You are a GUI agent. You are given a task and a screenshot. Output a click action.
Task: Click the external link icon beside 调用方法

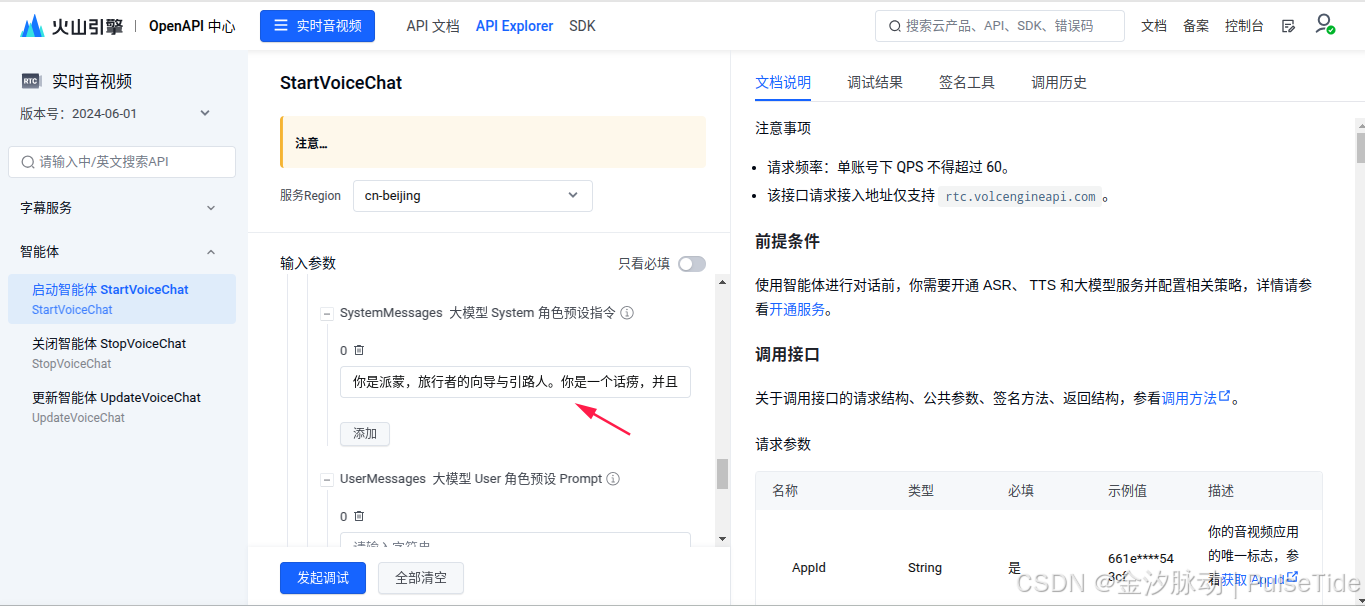pos(1225,397)
